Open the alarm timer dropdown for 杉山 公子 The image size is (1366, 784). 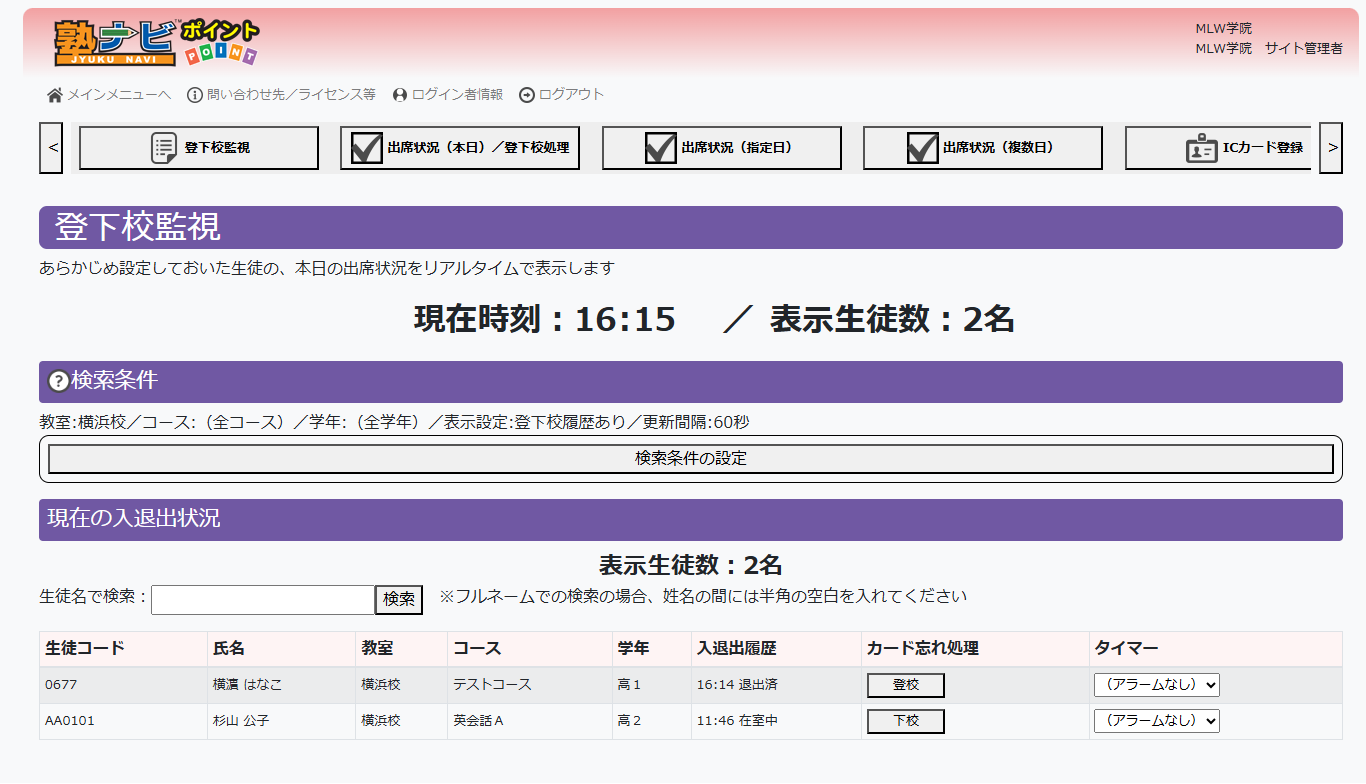(1157, 721)
